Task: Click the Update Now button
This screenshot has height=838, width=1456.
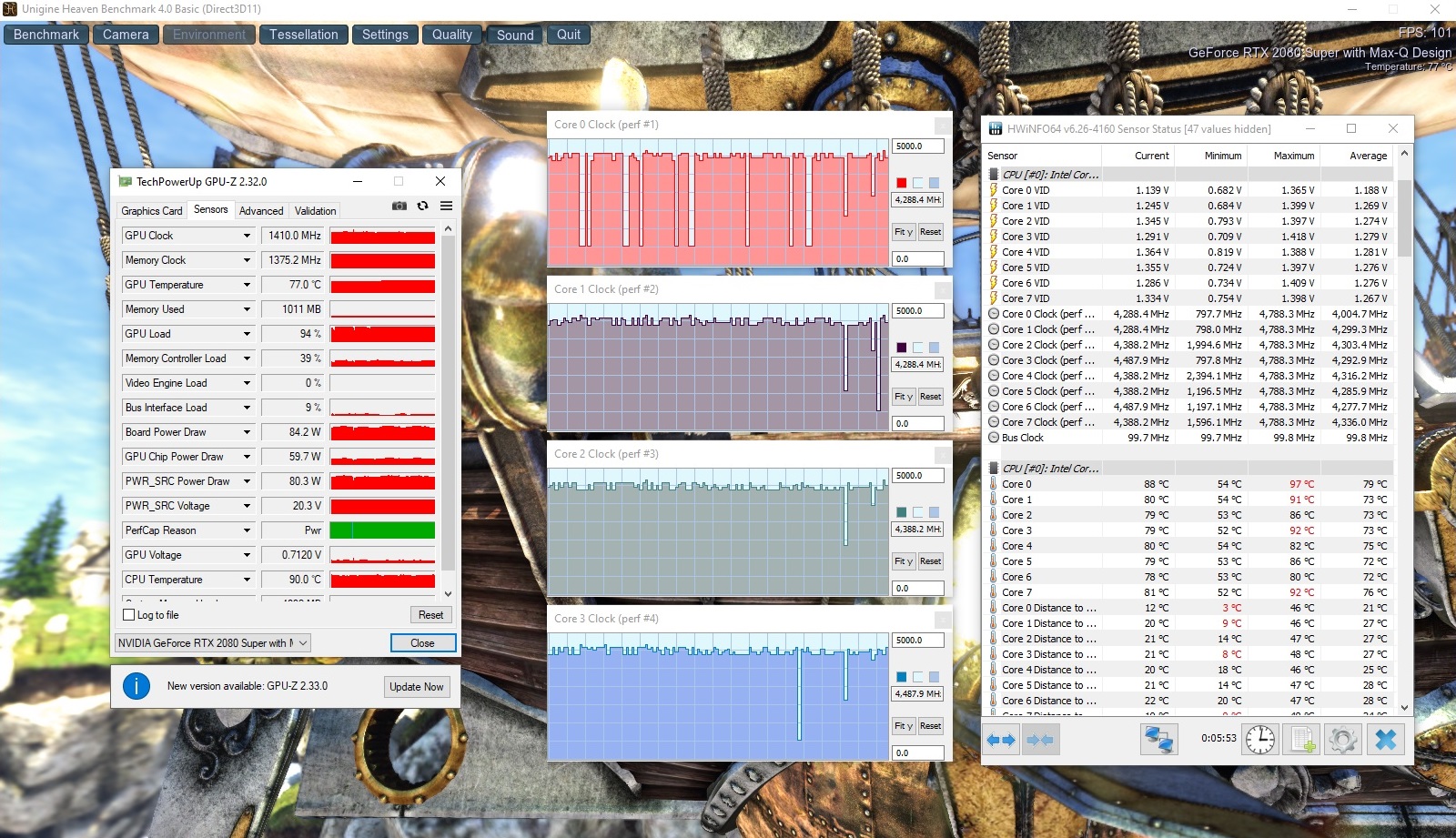Action: (x=416, y=687)
